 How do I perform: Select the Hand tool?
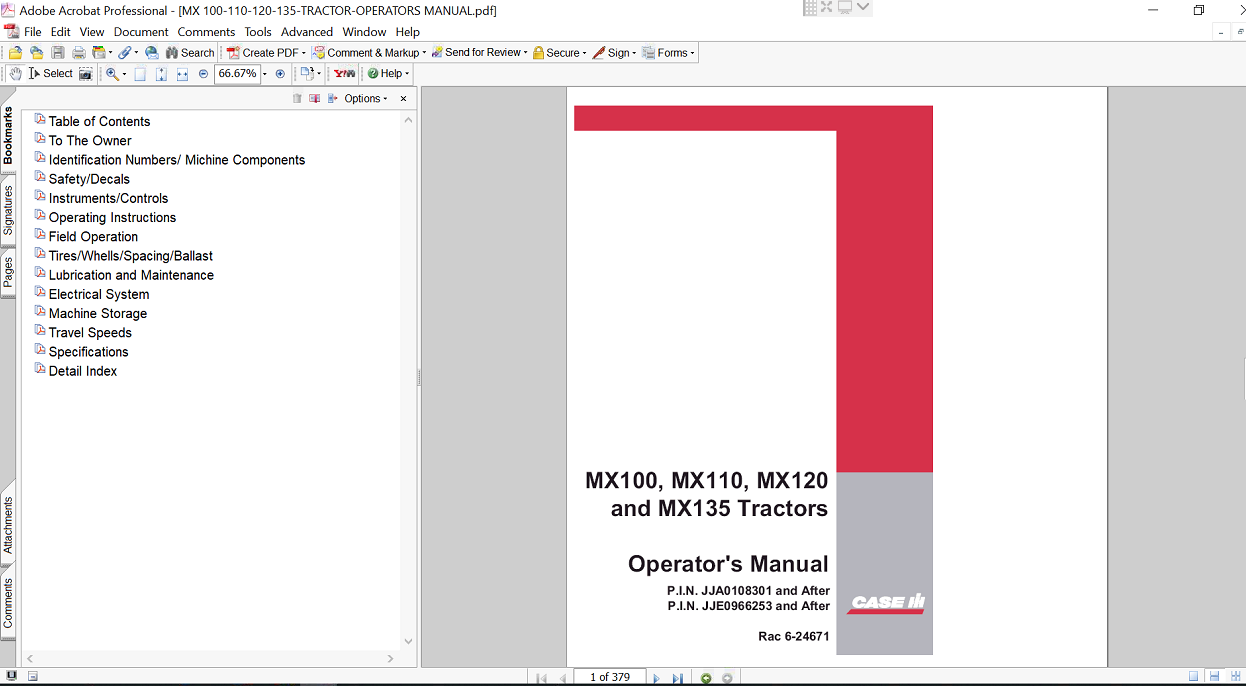pos(15,74)
